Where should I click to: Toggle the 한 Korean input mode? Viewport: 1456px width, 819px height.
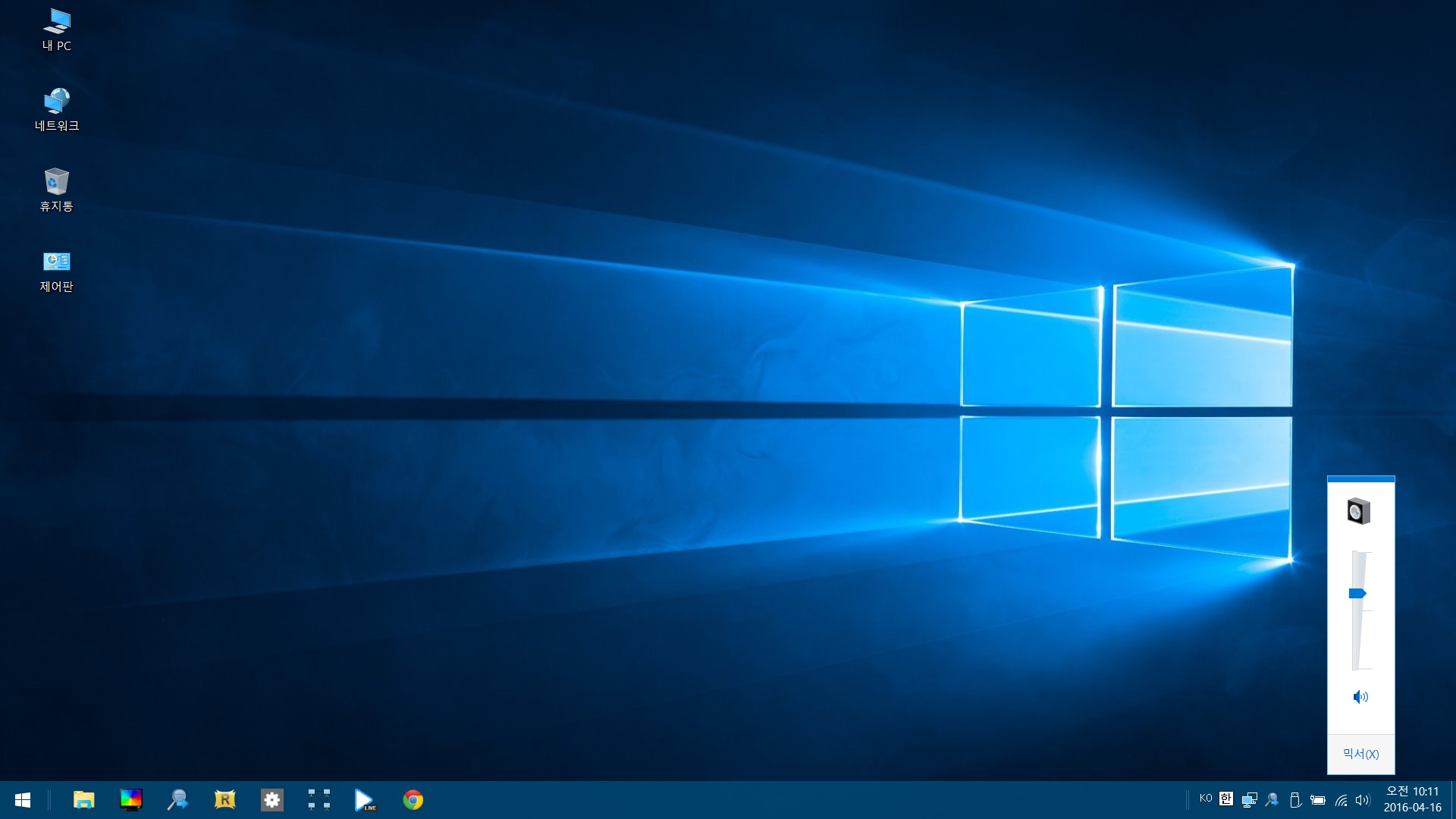pyautogui.click(x=1226, y=799)
